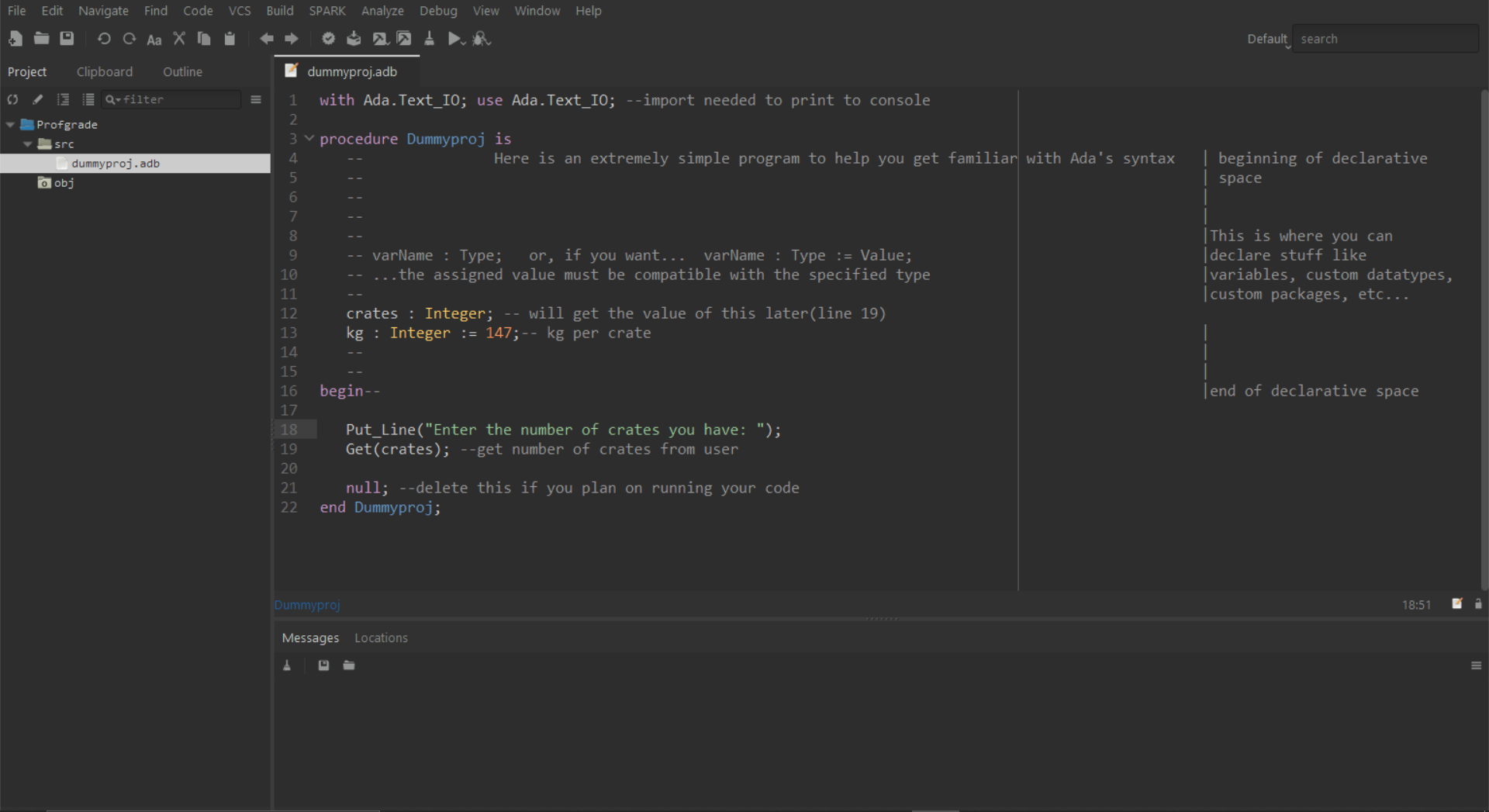Edit project properties with the pencil icon
Viewport: 1489px width, 812px height.
[38, 99]
